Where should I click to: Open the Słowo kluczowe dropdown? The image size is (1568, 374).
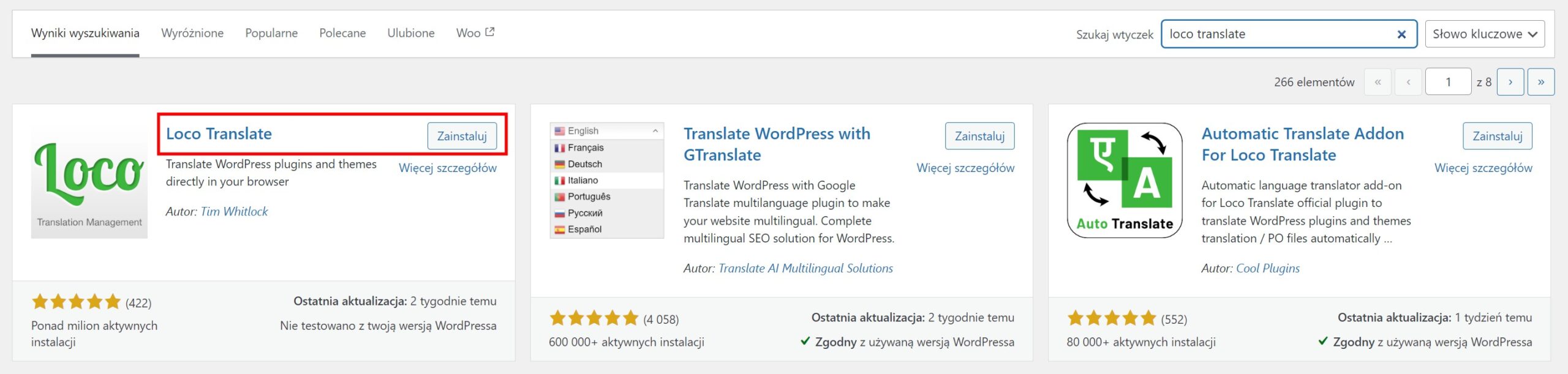[1484, 34]
